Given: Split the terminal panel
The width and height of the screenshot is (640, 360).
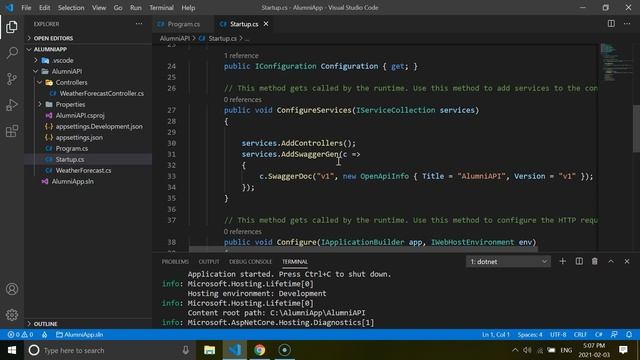Looking at the screenshot, I should 579,261.
